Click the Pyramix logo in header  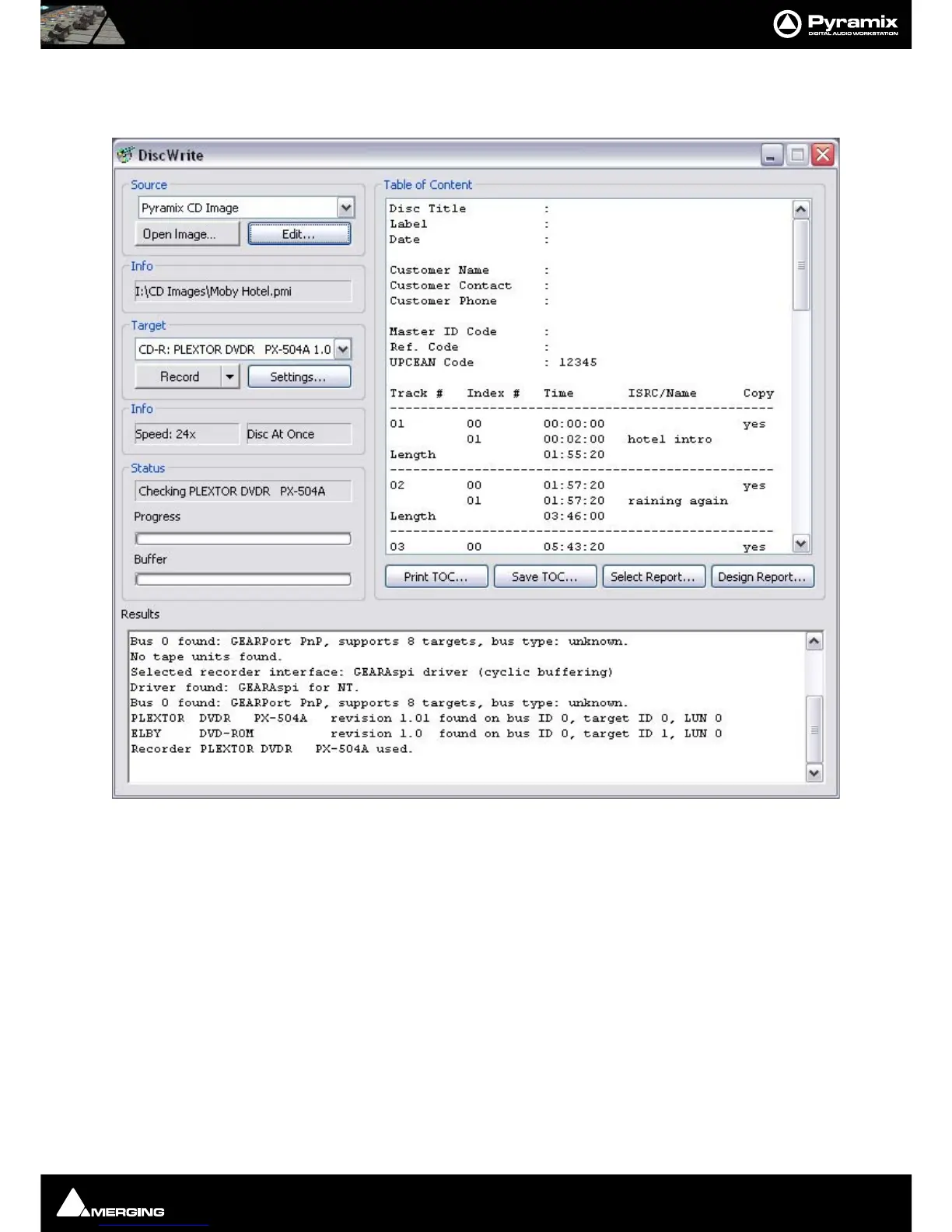point(836,24)
